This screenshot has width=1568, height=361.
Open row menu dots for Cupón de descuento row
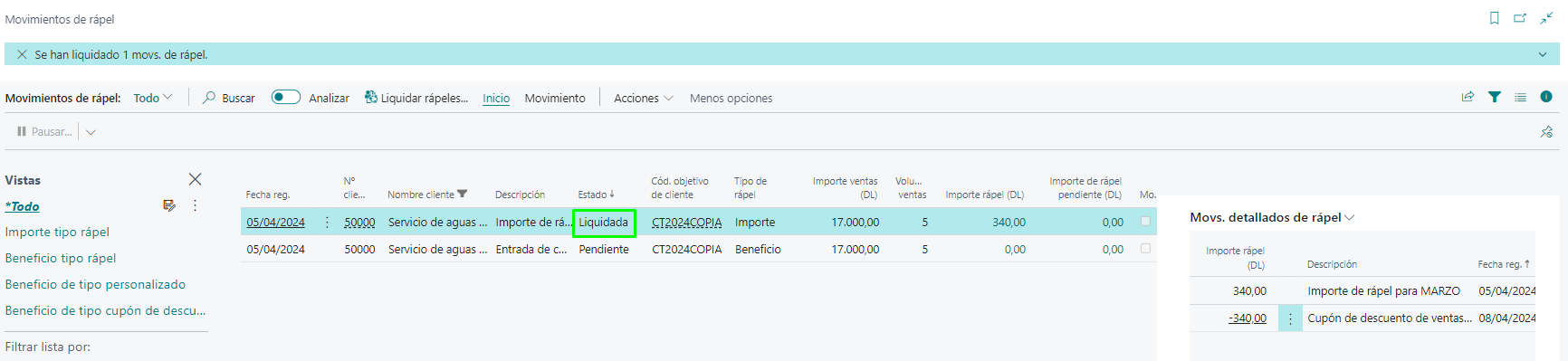tap(1290, 318)
